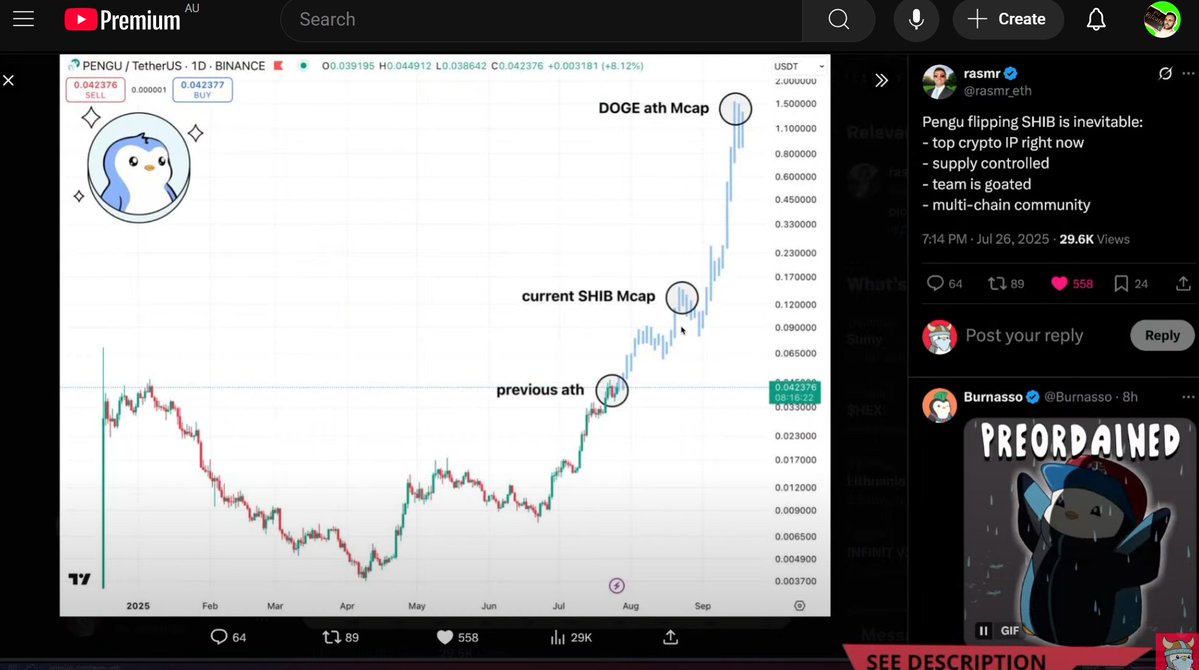View 29K analytics icon below chart
This screenshot has width=1199, height=670.
click(x=570, y=637)
